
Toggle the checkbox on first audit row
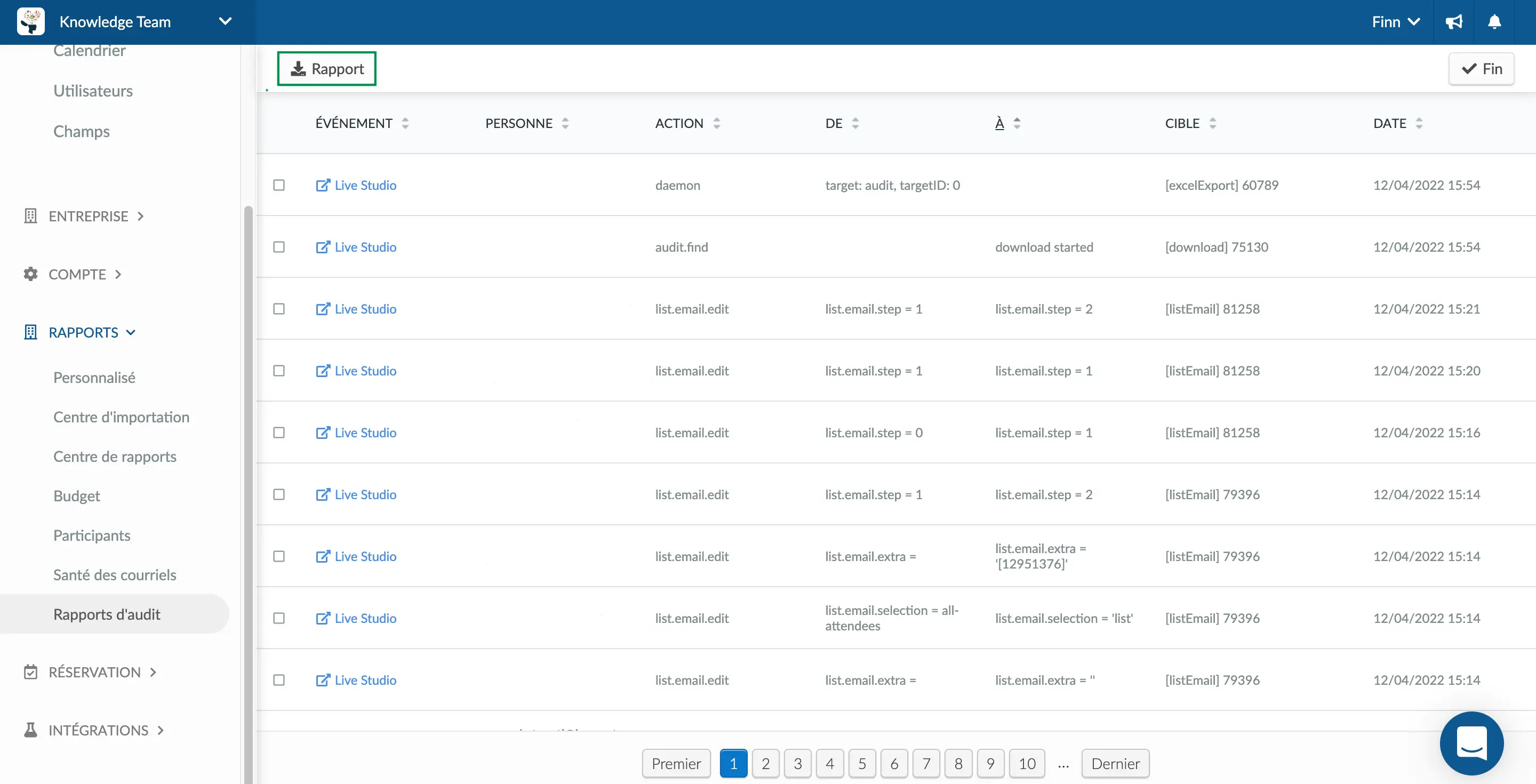click(278, 184)
